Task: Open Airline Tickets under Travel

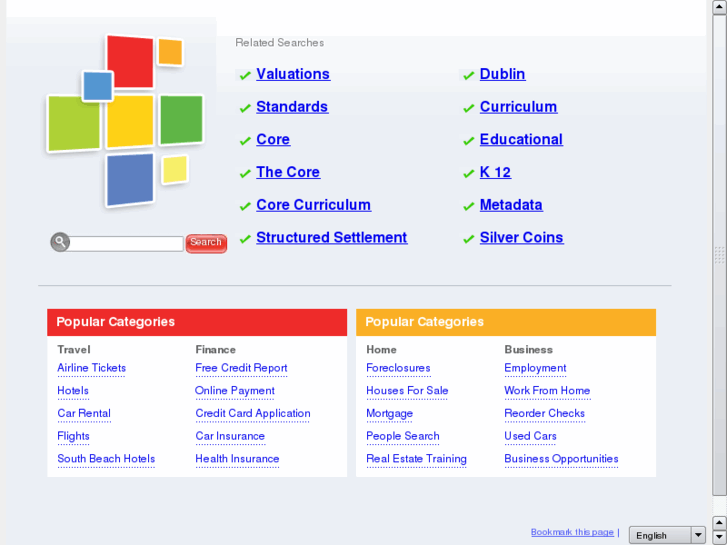Action: tap(91, 368)
